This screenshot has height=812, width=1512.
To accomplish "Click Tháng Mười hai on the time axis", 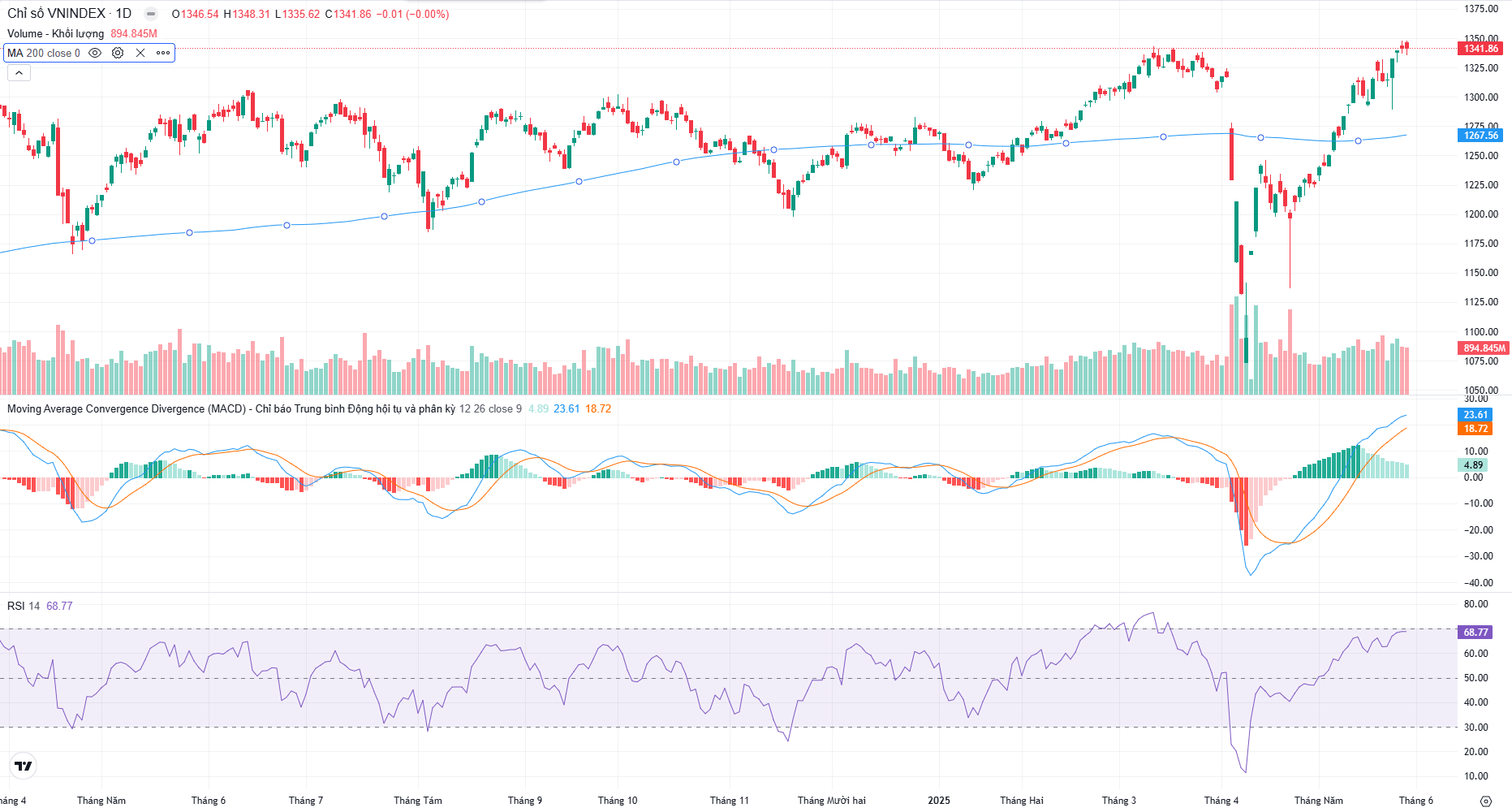I will pyautogui.click(x=832, y=801).
